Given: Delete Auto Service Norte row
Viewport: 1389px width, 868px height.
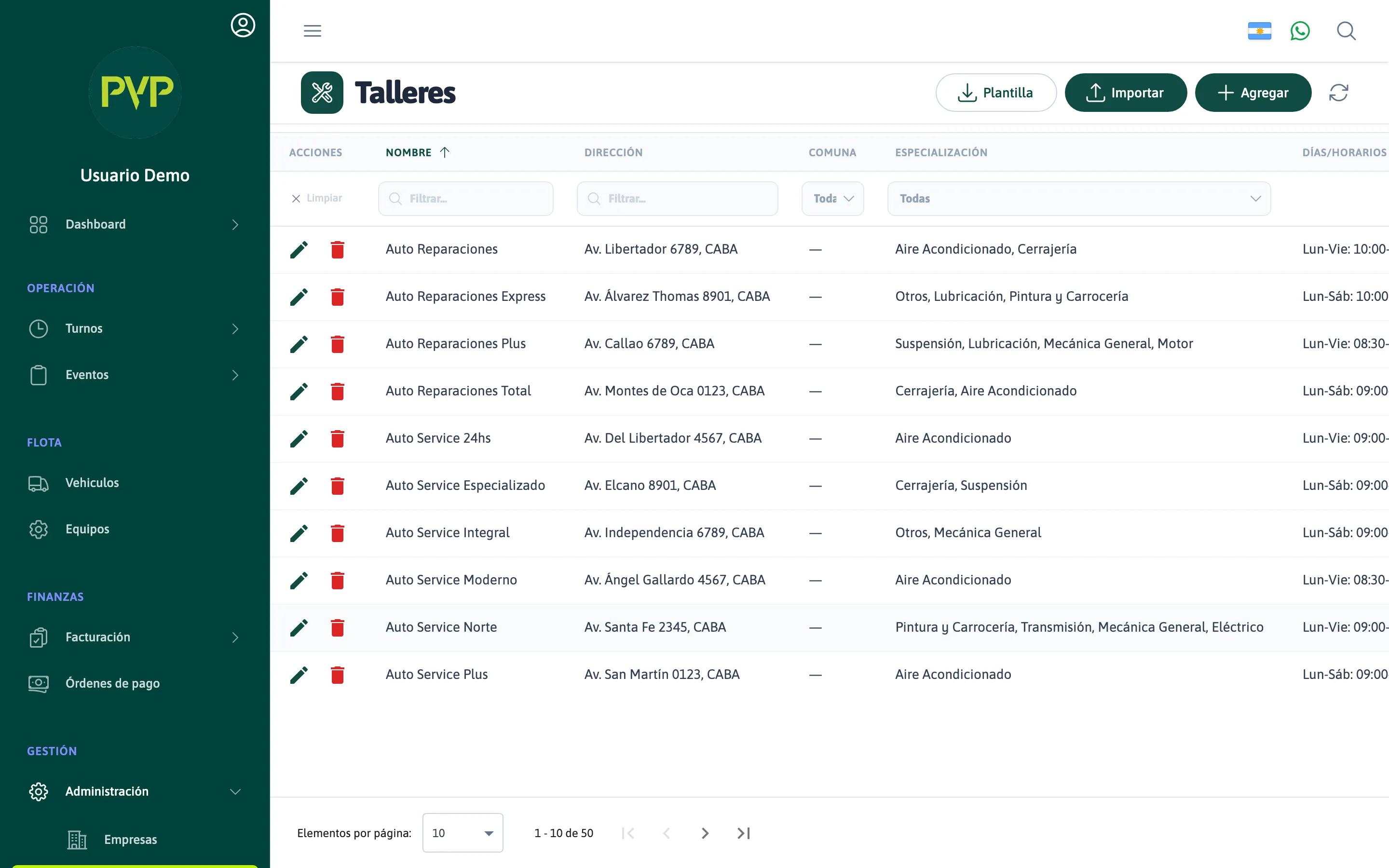Looking at the screenshot, I should point(338,627).
